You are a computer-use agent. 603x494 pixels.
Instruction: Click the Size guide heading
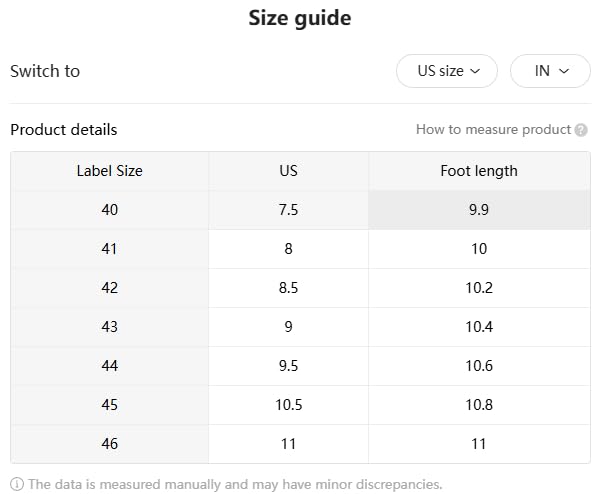(300, 19)
